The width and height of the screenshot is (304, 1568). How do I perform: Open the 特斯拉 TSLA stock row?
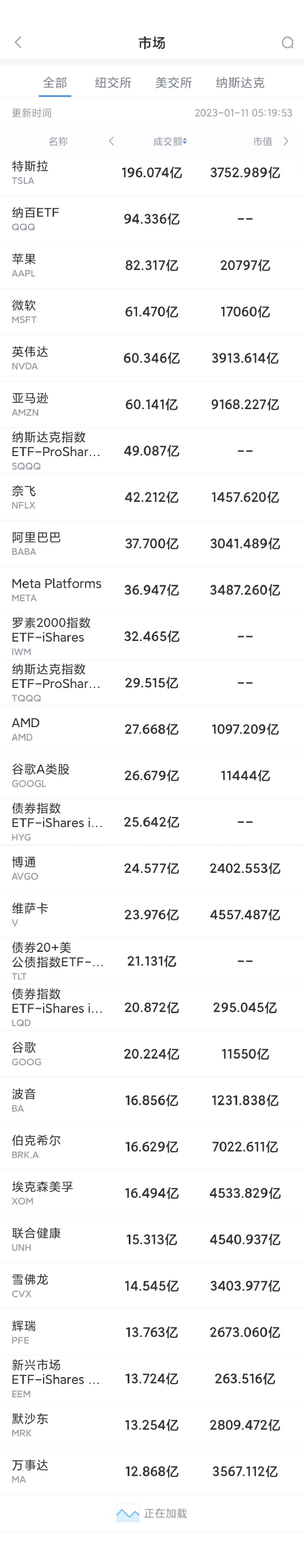click(151, 172)
